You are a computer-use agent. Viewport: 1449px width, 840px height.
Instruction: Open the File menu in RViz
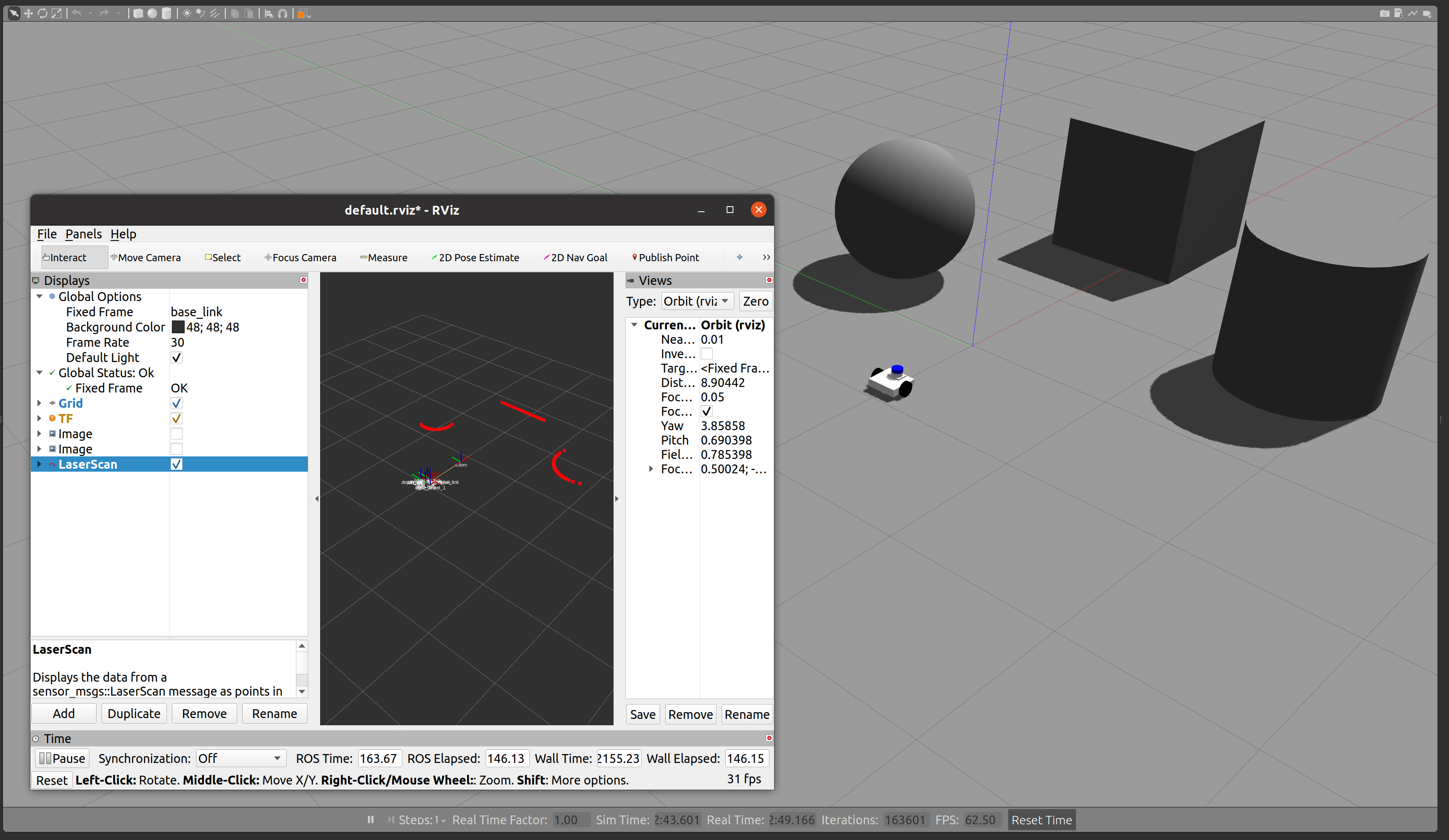(x=47, y=233)
